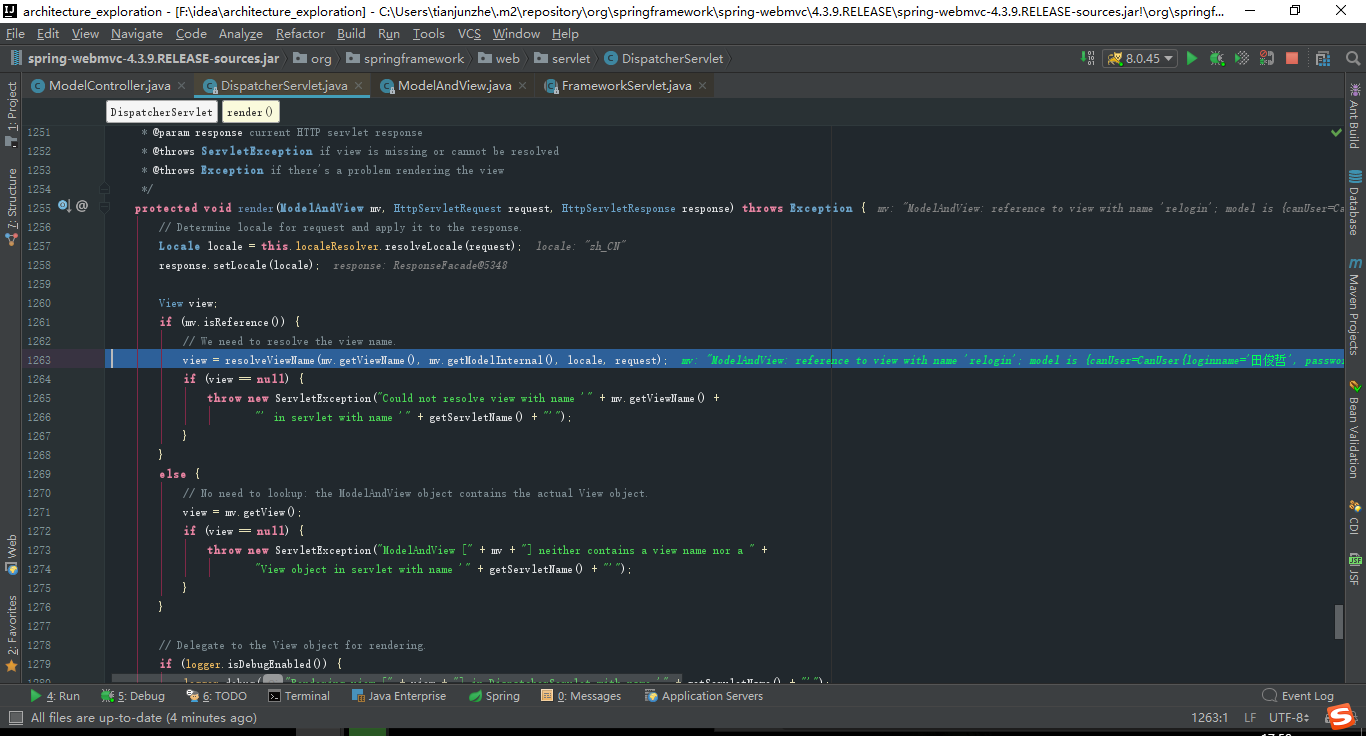Expand the springframework node in the breadcrumb bar
This screenshot has height=736, width=1366.
415,58
